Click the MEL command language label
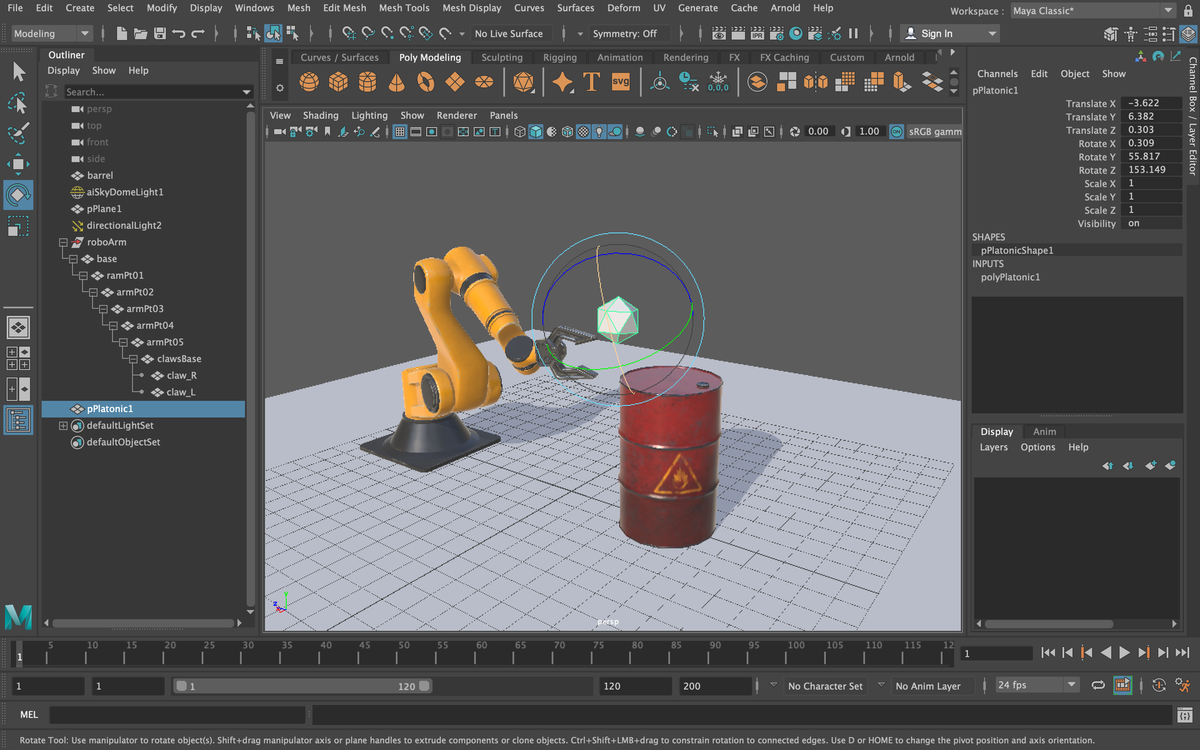 (29, 715)
